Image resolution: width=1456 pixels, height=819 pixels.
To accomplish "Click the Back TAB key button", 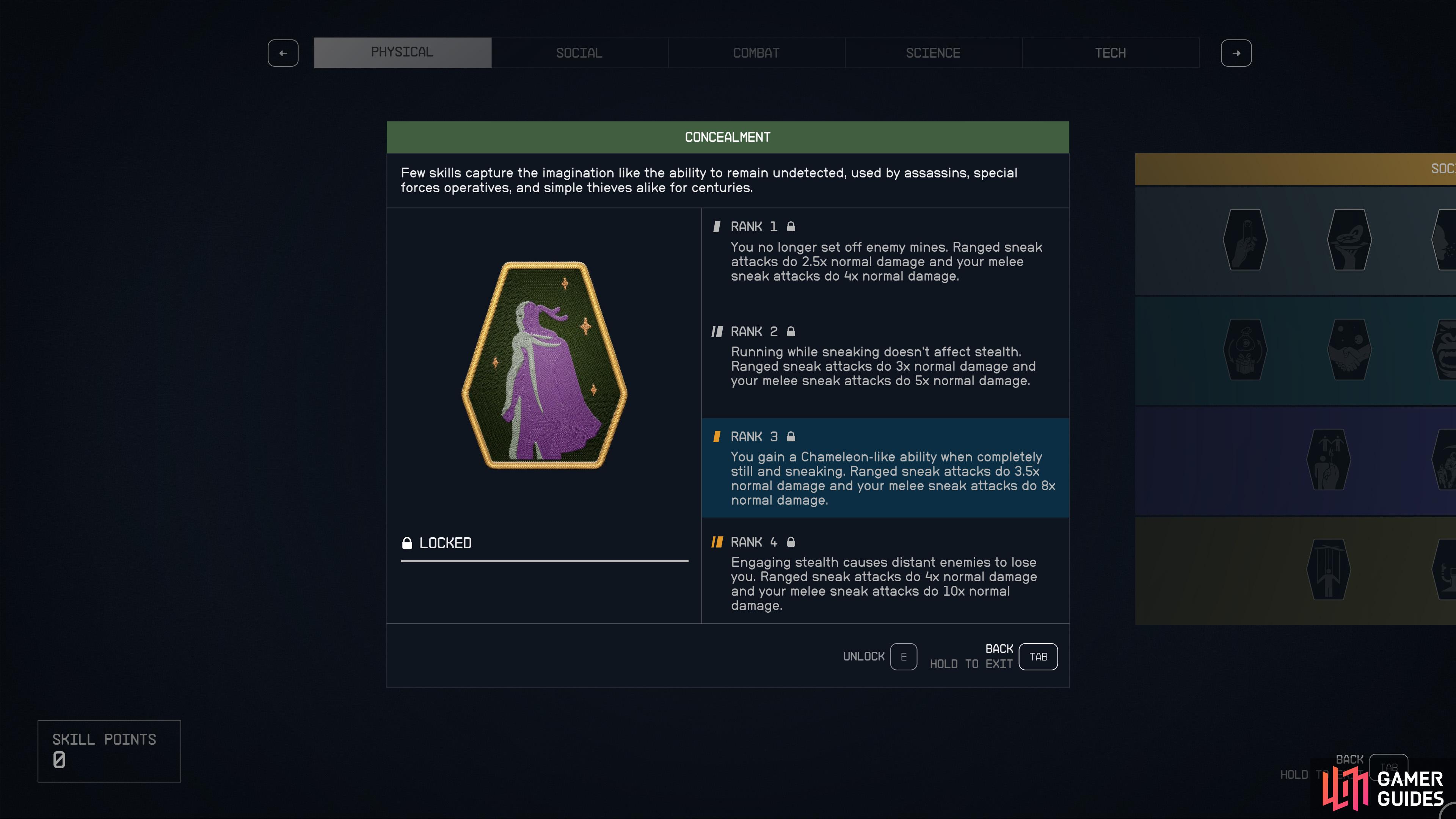I will point(1038,657).
